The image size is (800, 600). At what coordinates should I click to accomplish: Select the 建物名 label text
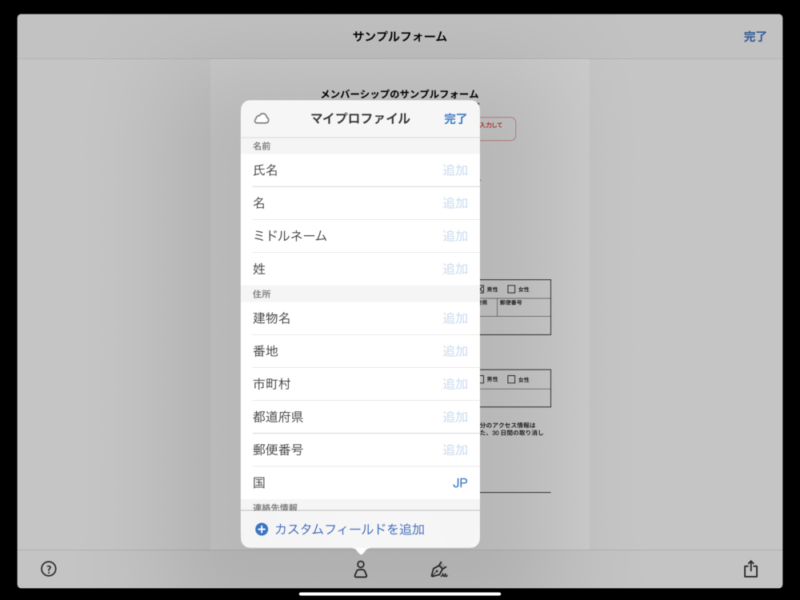(271, 318)
